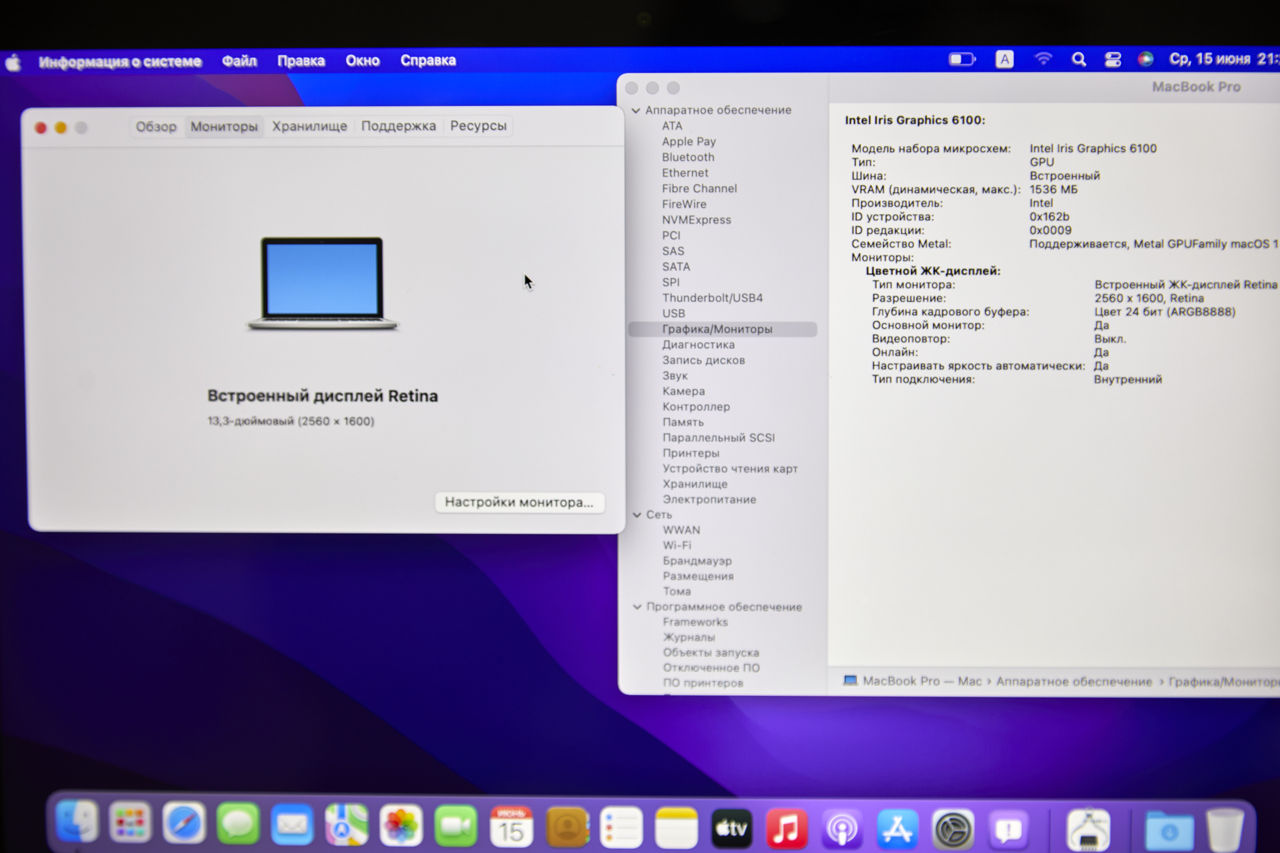The height and width of the screenshot is (853, 1280).
Task: Open Feedback Assistant in the Dock
Action: [x=1008, y=829]
